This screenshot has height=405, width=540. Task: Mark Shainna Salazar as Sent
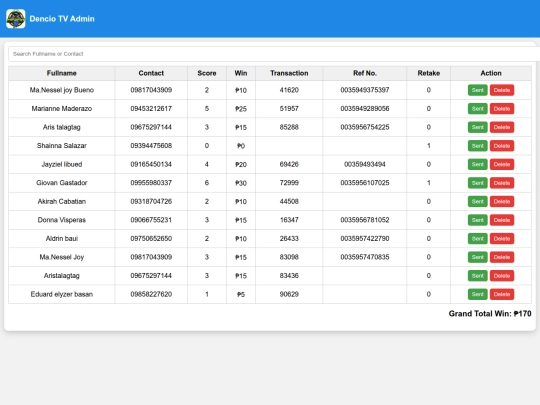(x=477, y=146)
